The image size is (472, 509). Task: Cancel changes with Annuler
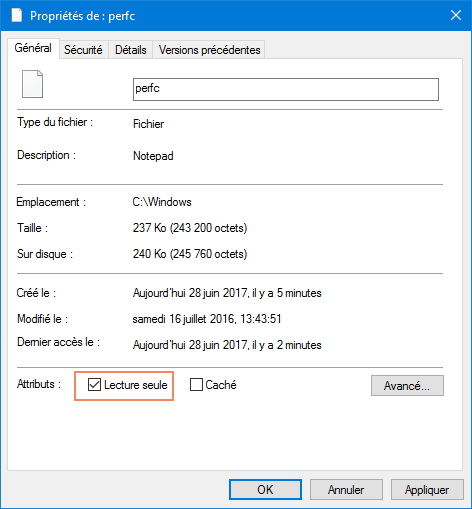(x=346, y=490)
